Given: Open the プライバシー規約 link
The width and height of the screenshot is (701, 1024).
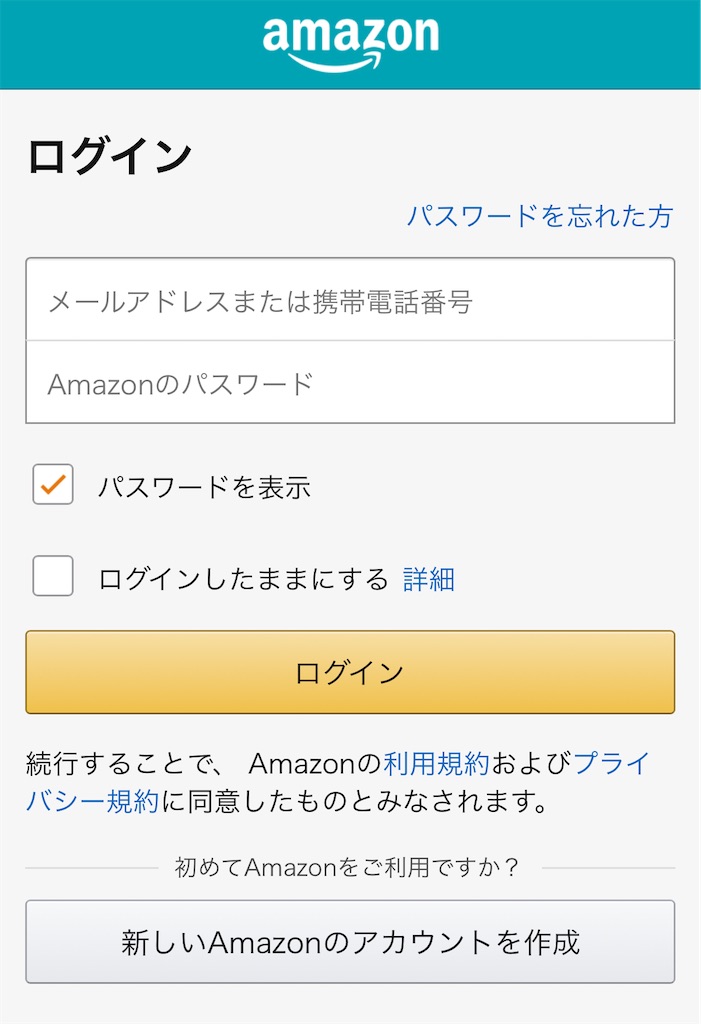Looking at the screenshot, I should [337, 782].
